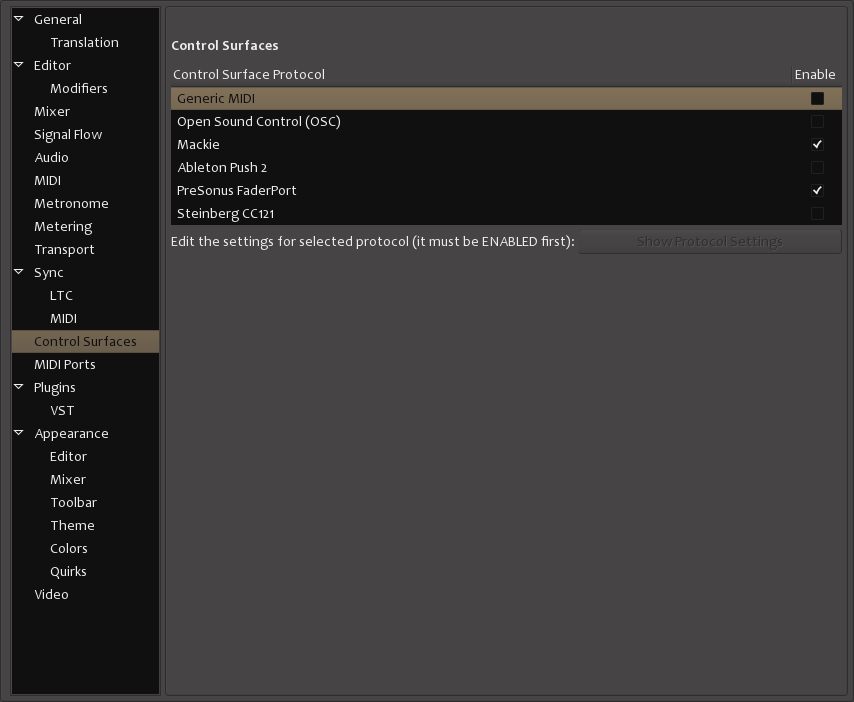Open the VST plugin preferences
The height and width of the screenshot is (702, 854).
click(x=62, y=410)
